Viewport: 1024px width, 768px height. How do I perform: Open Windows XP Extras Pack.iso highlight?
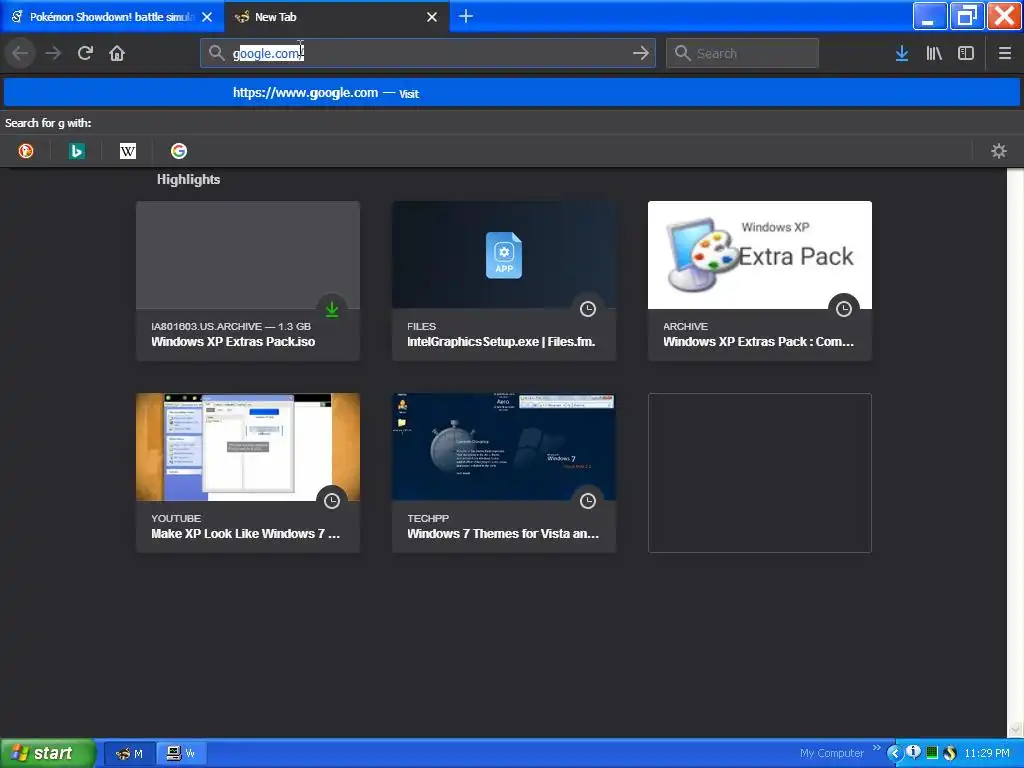(x=248, y=281)
